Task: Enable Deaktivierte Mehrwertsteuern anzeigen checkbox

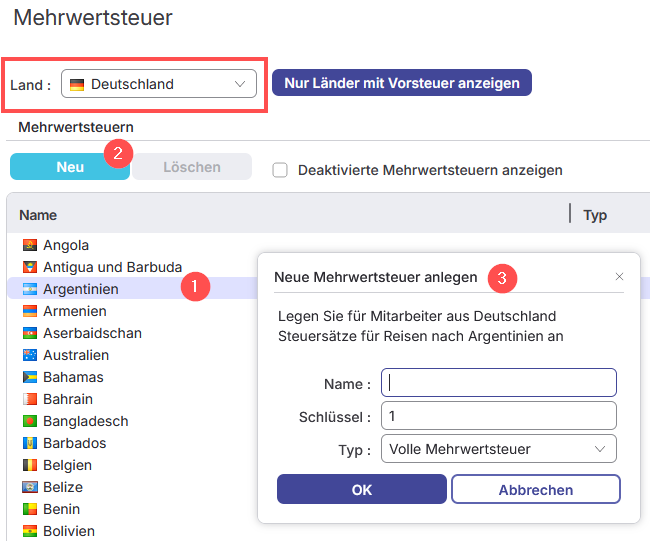Action: tap(281, 170)
